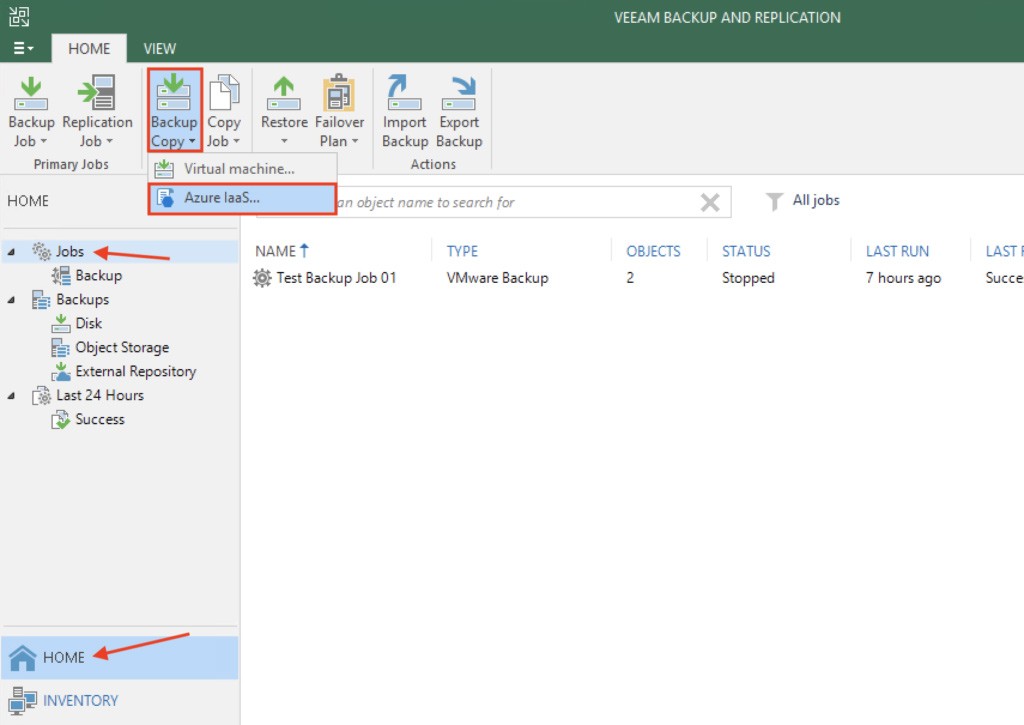Sort by TYPE column header
The image size is (1024, 725).
(462, 251)
